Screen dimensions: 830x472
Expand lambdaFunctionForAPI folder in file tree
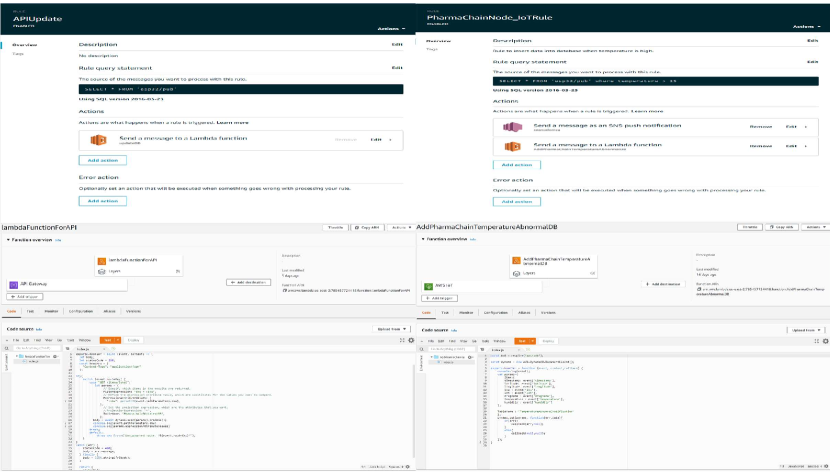click(17, 357)
